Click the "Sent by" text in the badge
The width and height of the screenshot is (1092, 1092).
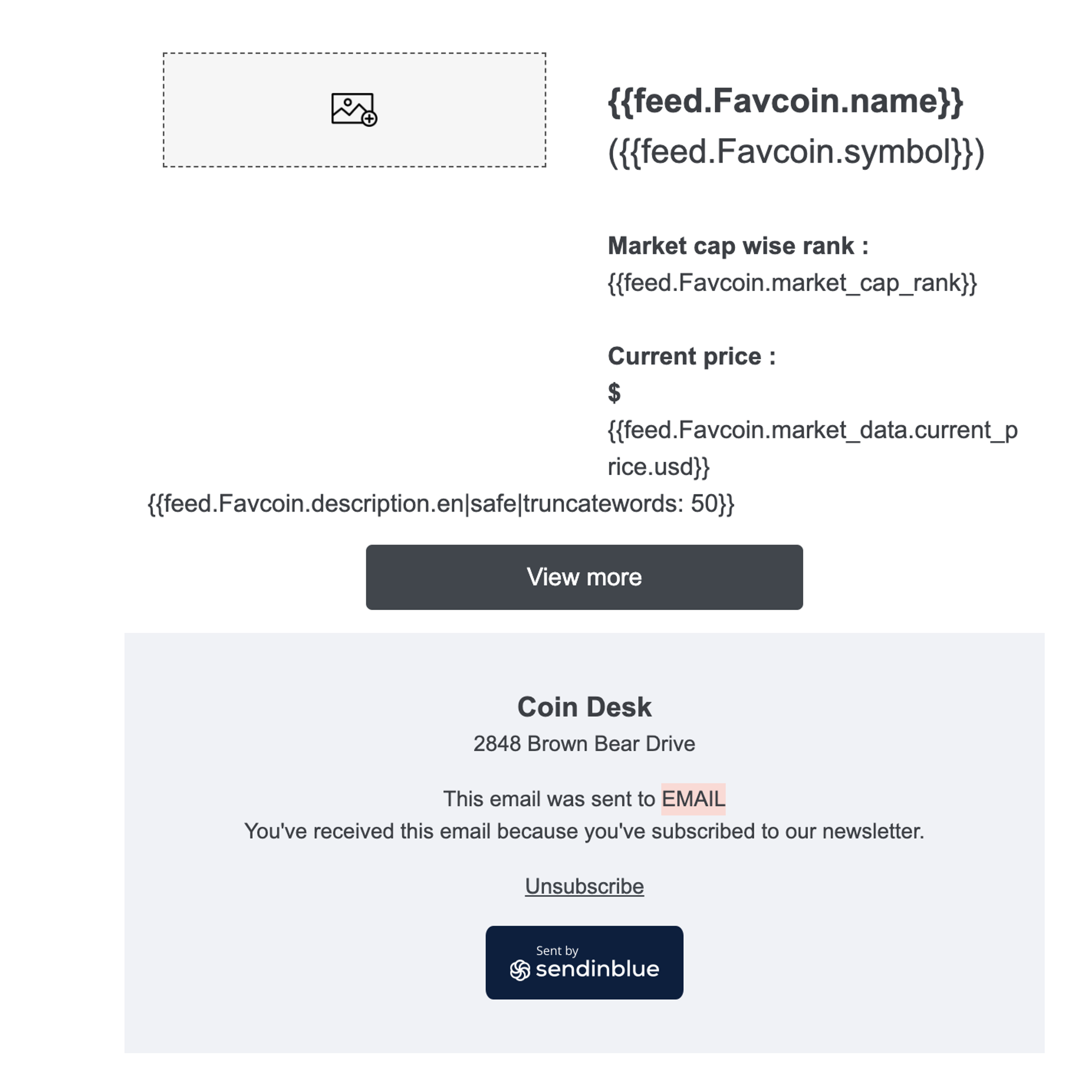[557, 951]
